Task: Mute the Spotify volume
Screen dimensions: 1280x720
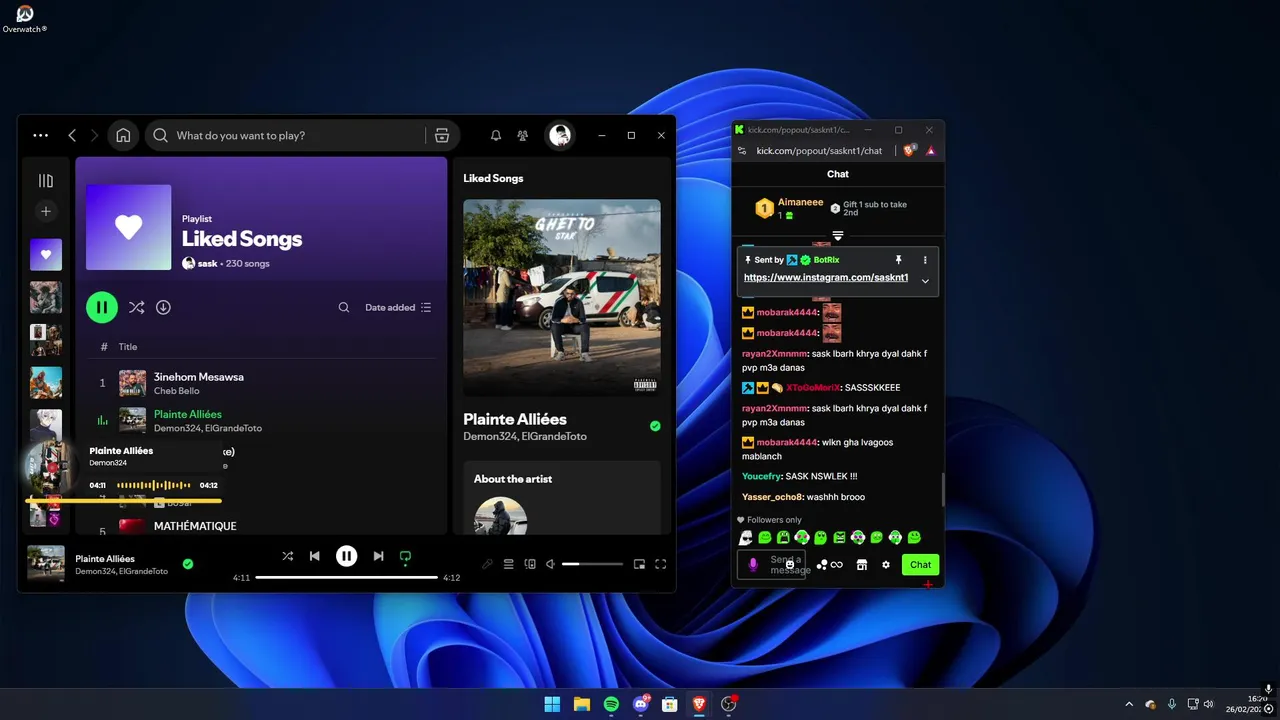Action: pos(550,564)
